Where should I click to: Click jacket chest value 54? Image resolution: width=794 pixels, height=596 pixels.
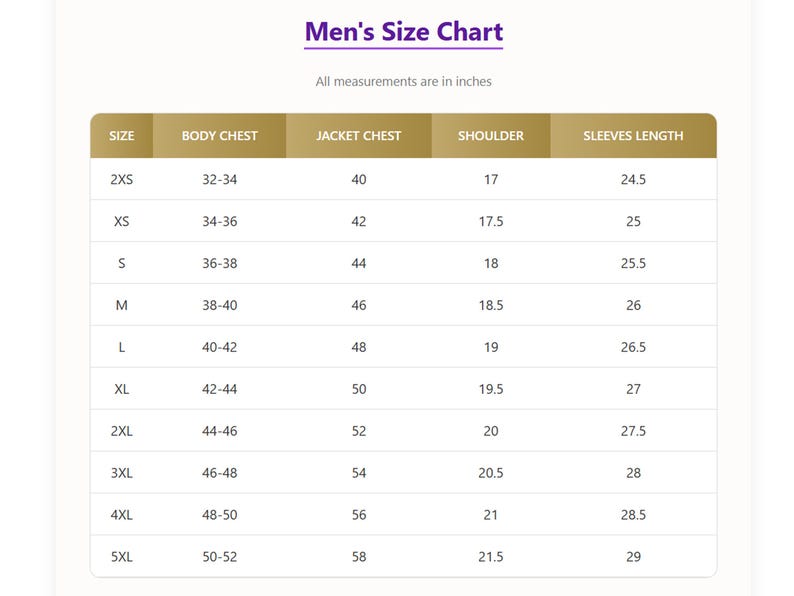click(359, 473)
